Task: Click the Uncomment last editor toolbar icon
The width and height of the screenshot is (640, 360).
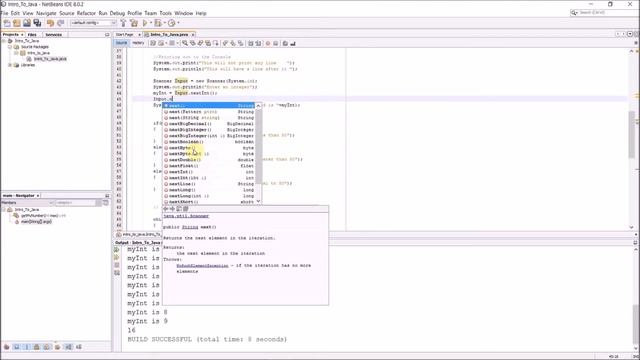Action: [x=293, y=43]
